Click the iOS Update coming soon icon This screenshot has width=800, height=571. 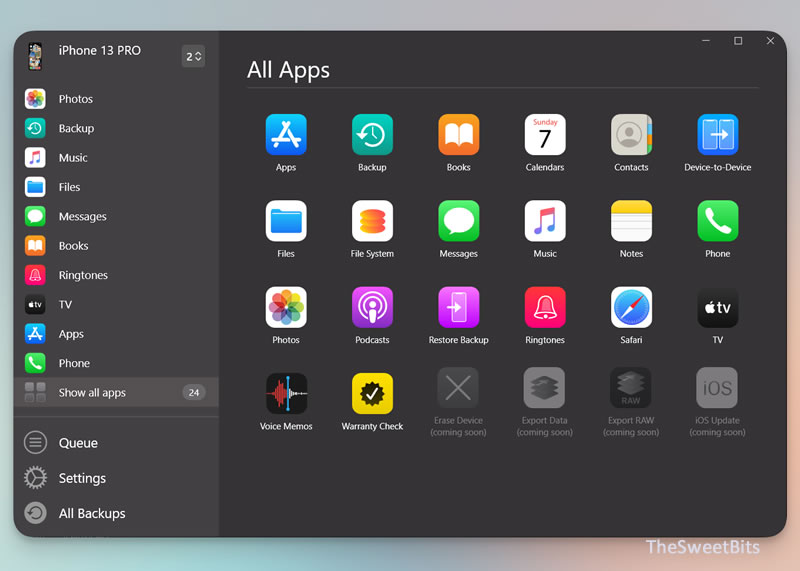[x=717, y=388]
